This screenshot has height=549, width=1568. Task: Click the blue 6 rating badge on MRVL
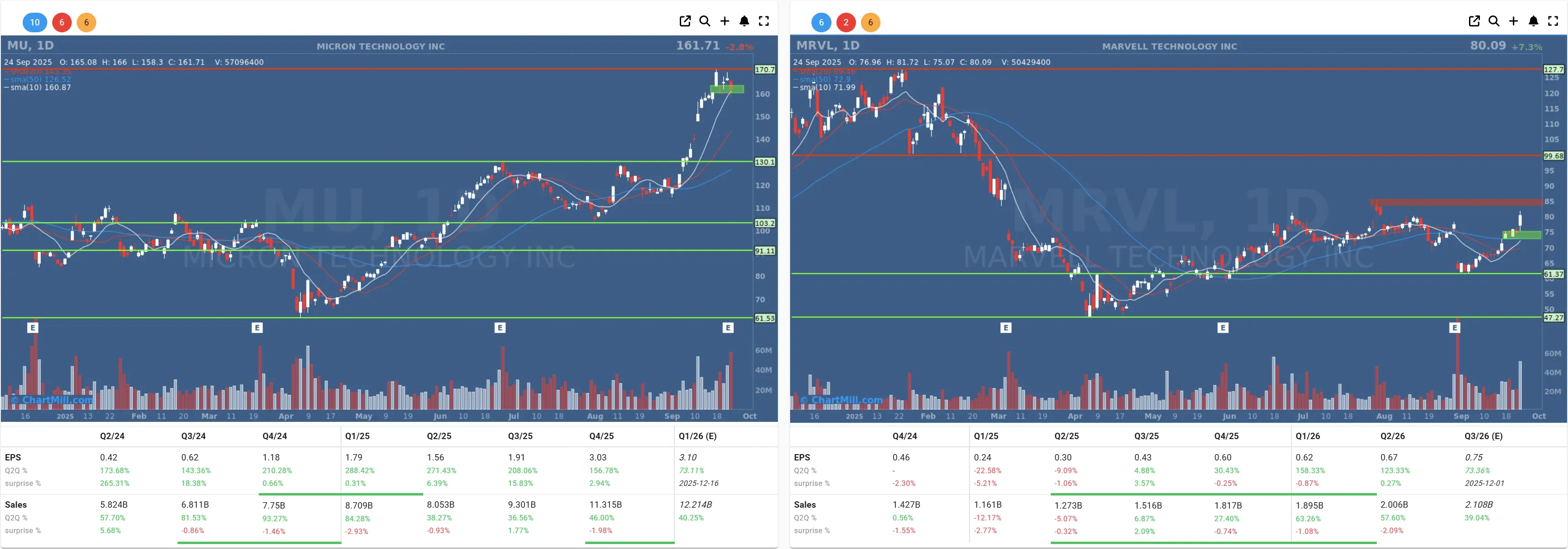point(821,23)
